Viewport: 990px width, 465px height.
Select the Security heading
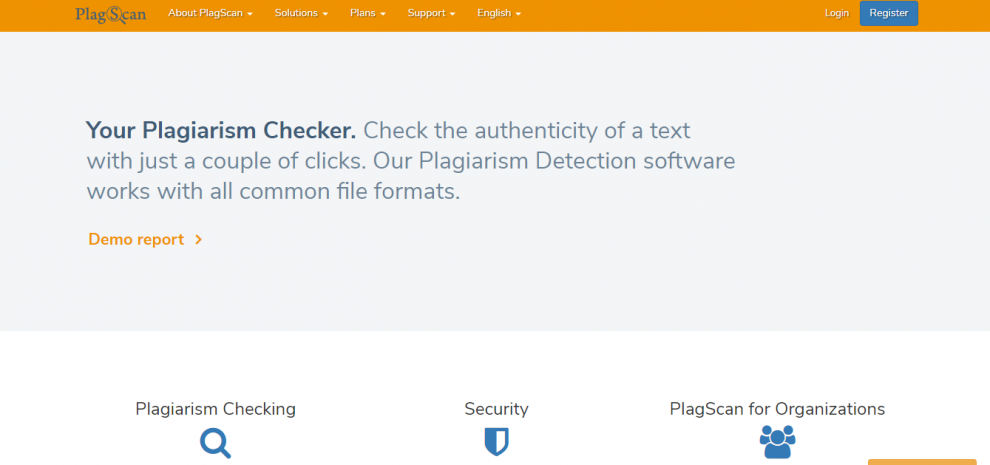click(496, 409)
